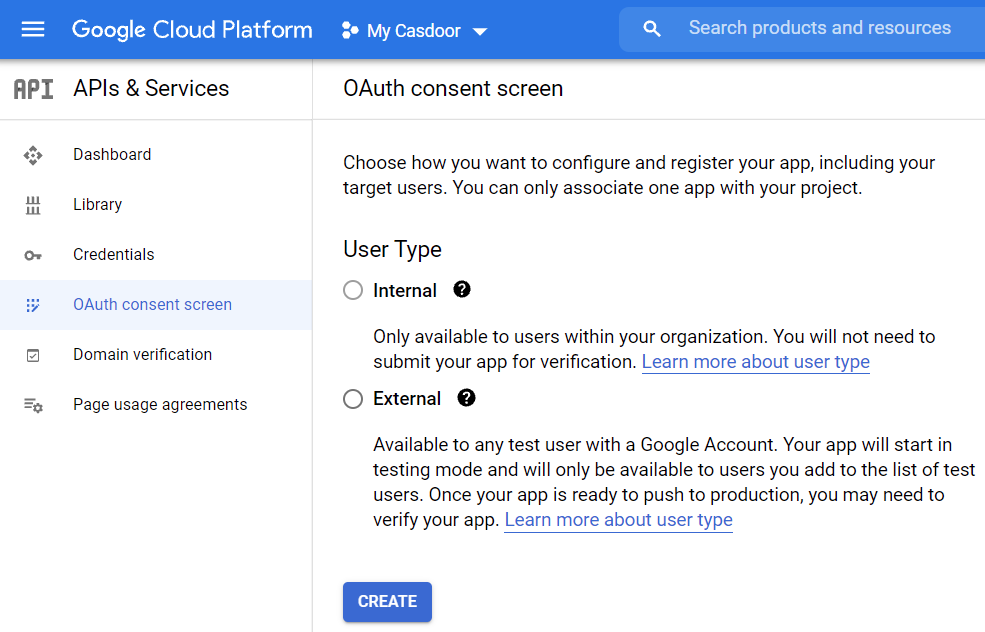Viewport: 985px width, 632px height.
Task: Navigate to the Credentials page
Action: (113, 254)
